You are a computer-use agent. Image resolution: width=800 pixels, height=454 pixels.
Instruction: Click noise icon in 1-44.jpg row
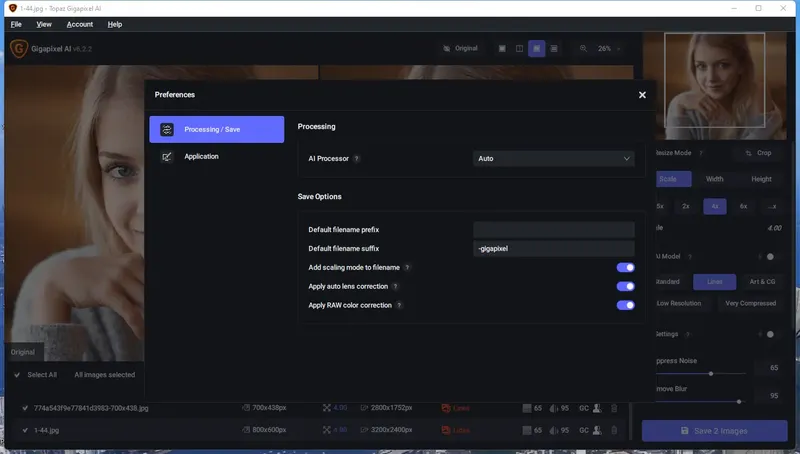pyautogui.click(x=527, y=431)
